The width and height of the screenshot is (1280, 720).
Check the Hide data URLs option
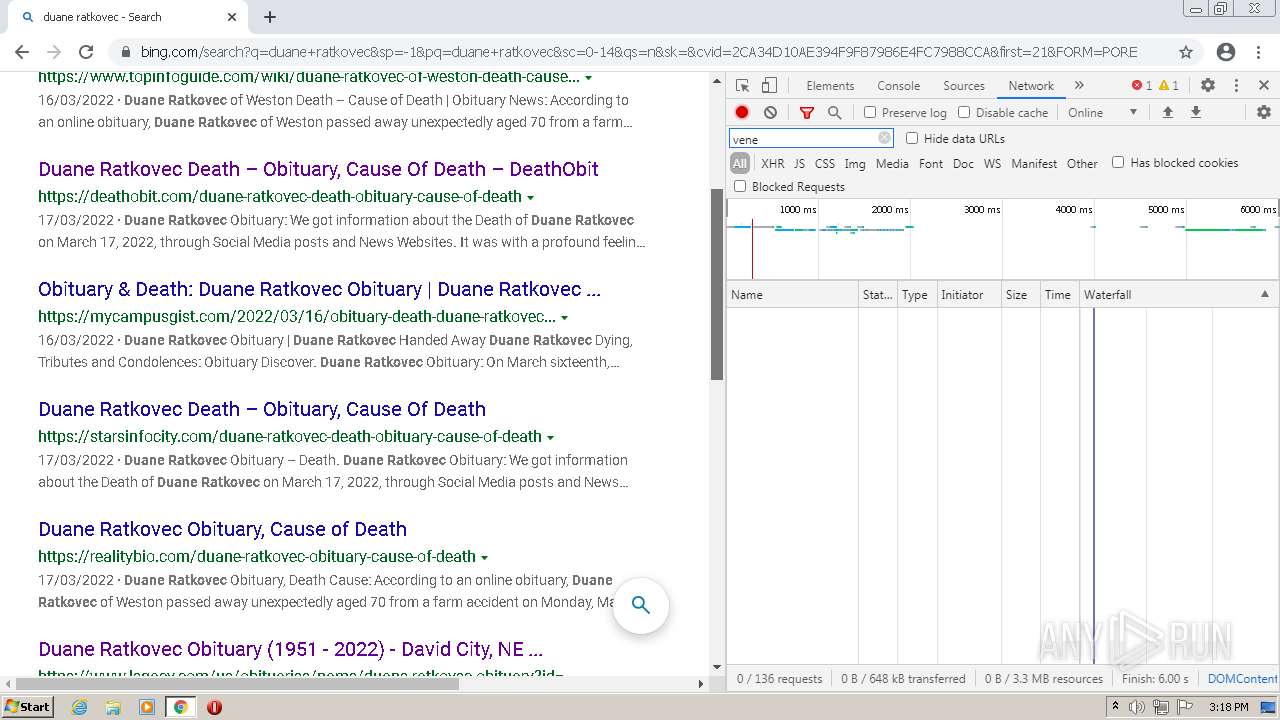pyautogui.click(x=912, y=138)
